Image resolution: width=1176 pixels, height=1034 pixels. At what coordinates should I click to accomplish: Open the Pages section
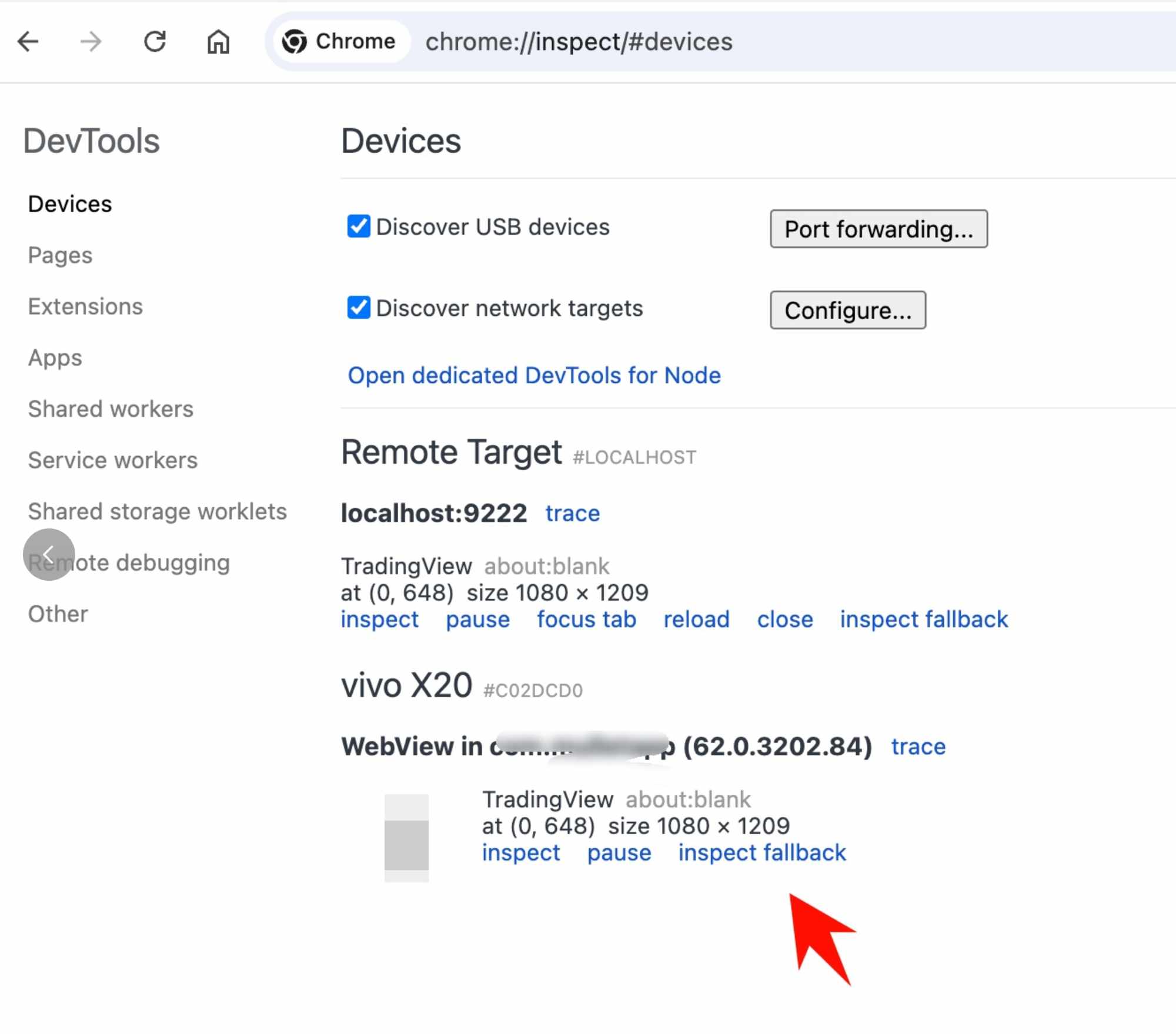click(60, 255)
